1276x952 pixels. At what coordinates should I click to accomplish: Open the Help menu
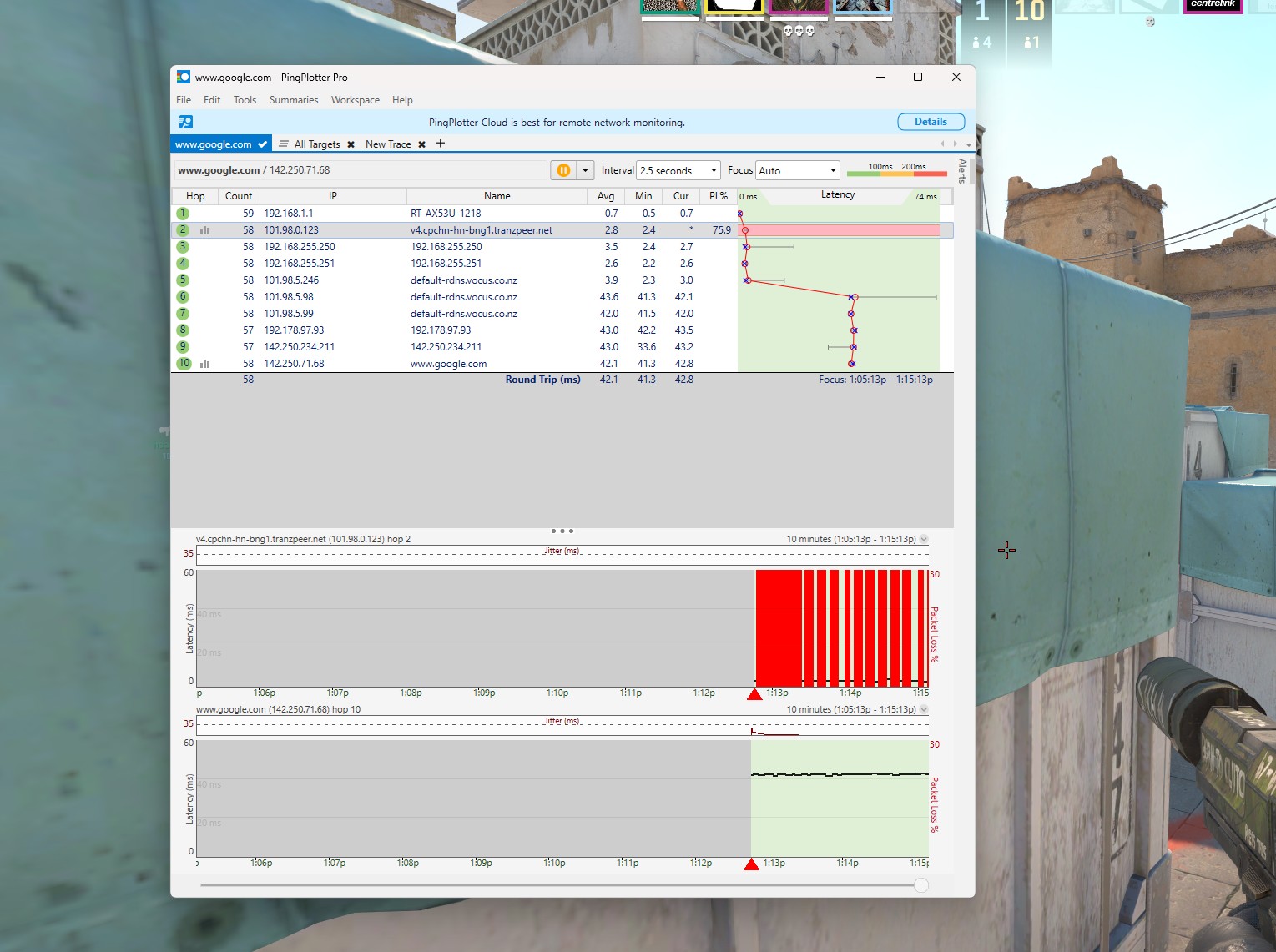(x=402, y=100)
